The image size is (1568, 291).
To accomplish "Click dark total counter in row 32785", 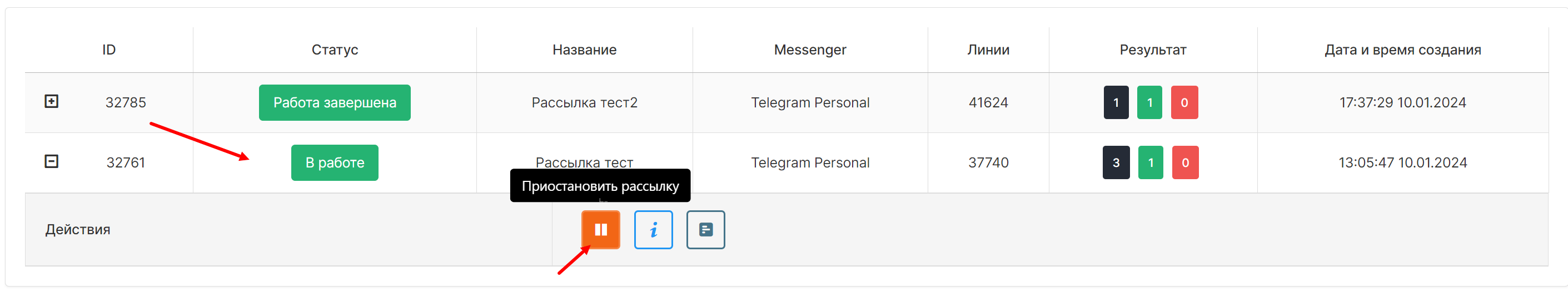I will [x=1116, y=102].
